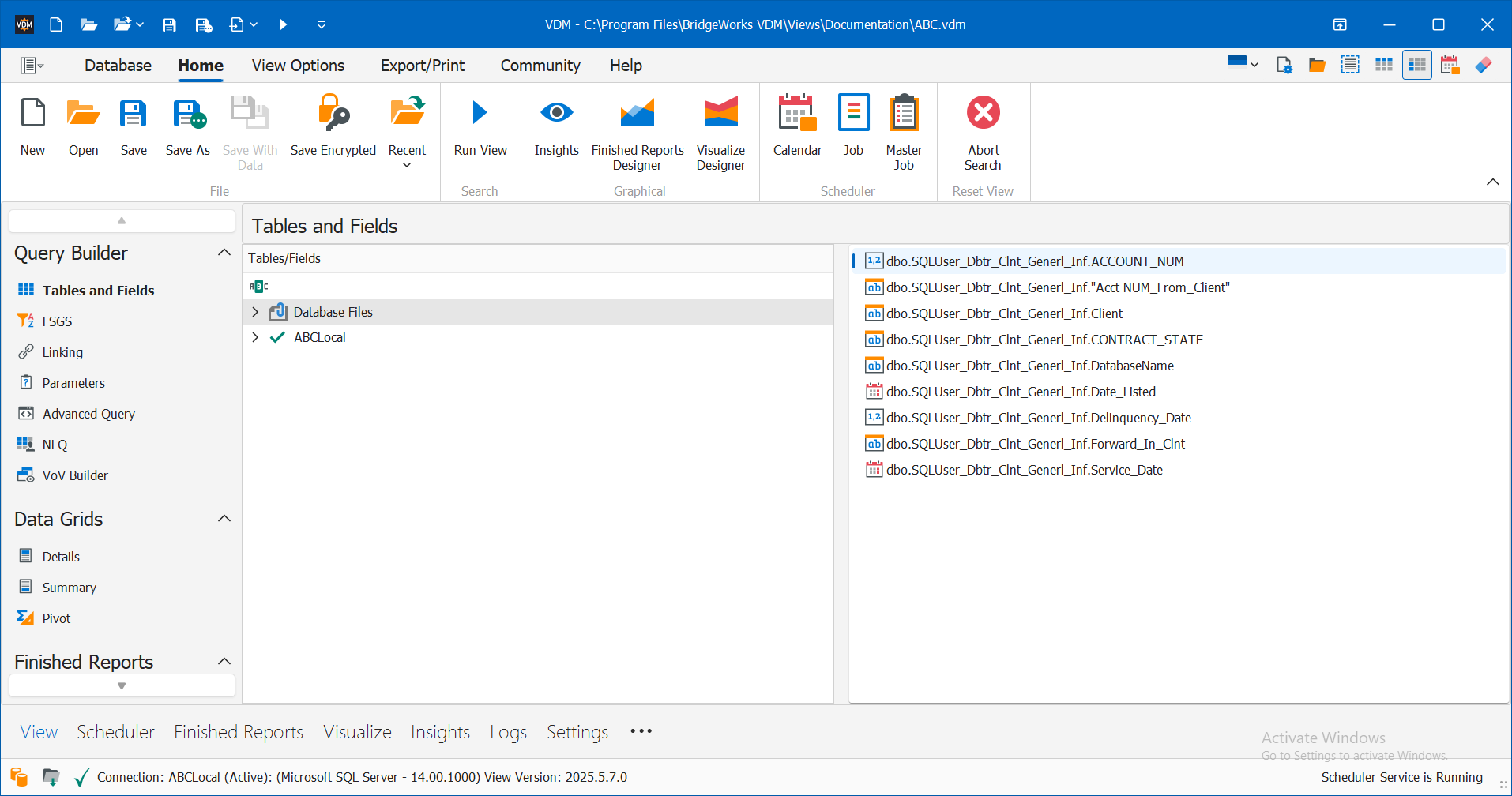
Task: Open the Community menu
Action: (x=540, y=65)
